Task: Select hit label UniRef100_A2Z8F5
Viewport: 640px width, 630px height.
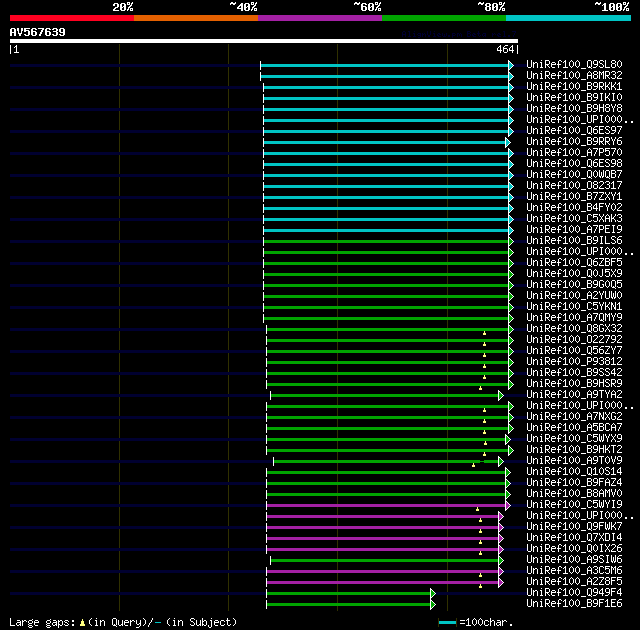Action: click(x=574, y=582)
